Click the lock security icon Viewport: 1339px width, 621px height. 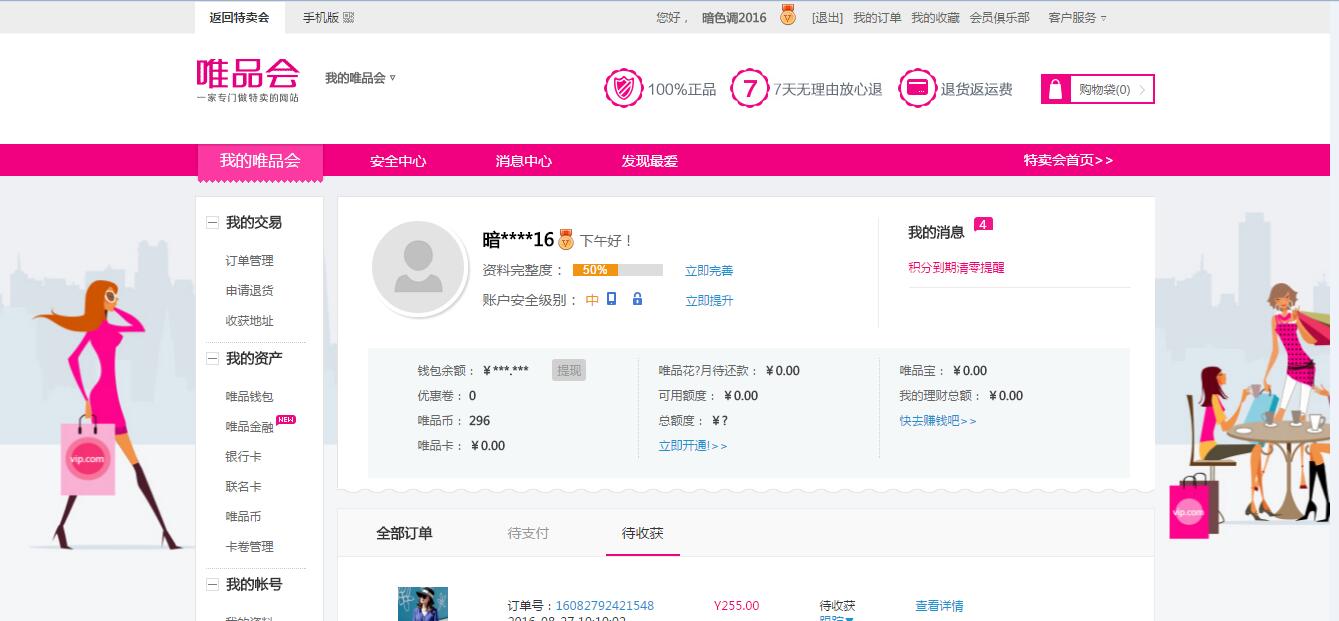click(637, 299)
